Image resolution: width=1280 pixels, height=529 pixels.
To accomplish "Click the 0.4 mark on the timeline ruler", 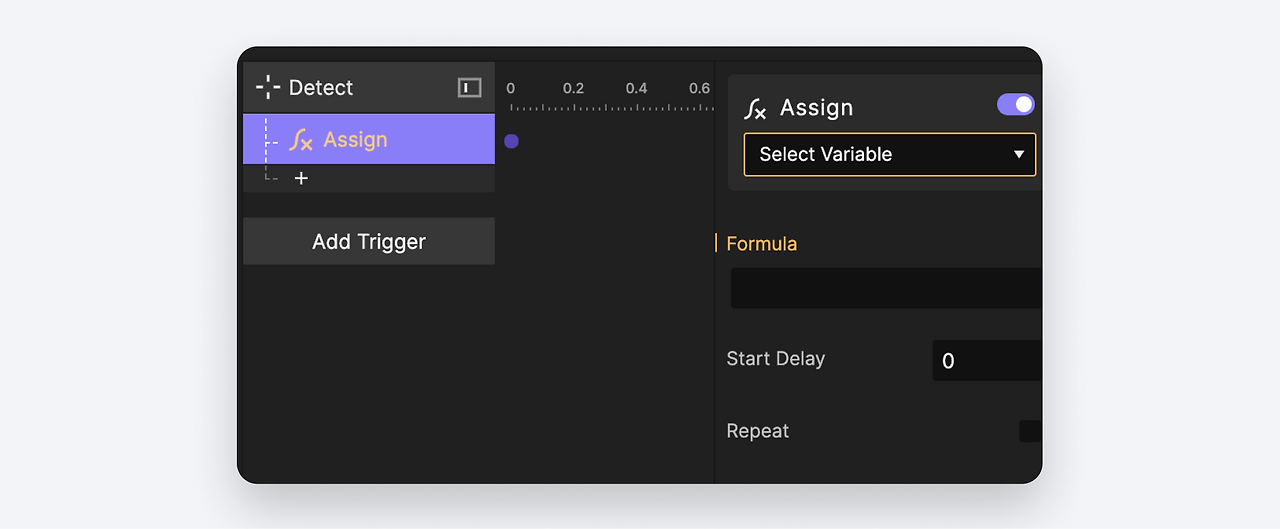I will tap(637, 88).
